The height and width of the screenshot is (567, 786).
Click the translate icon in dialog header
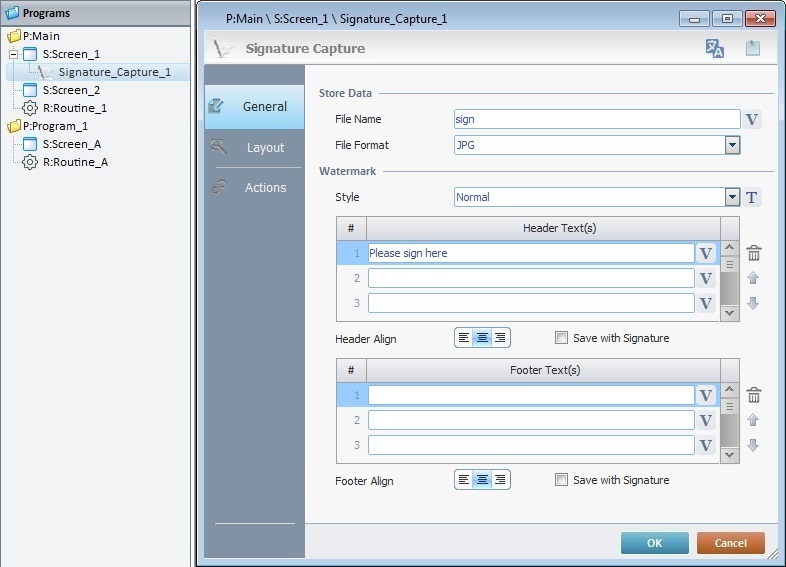click(714, 48)
